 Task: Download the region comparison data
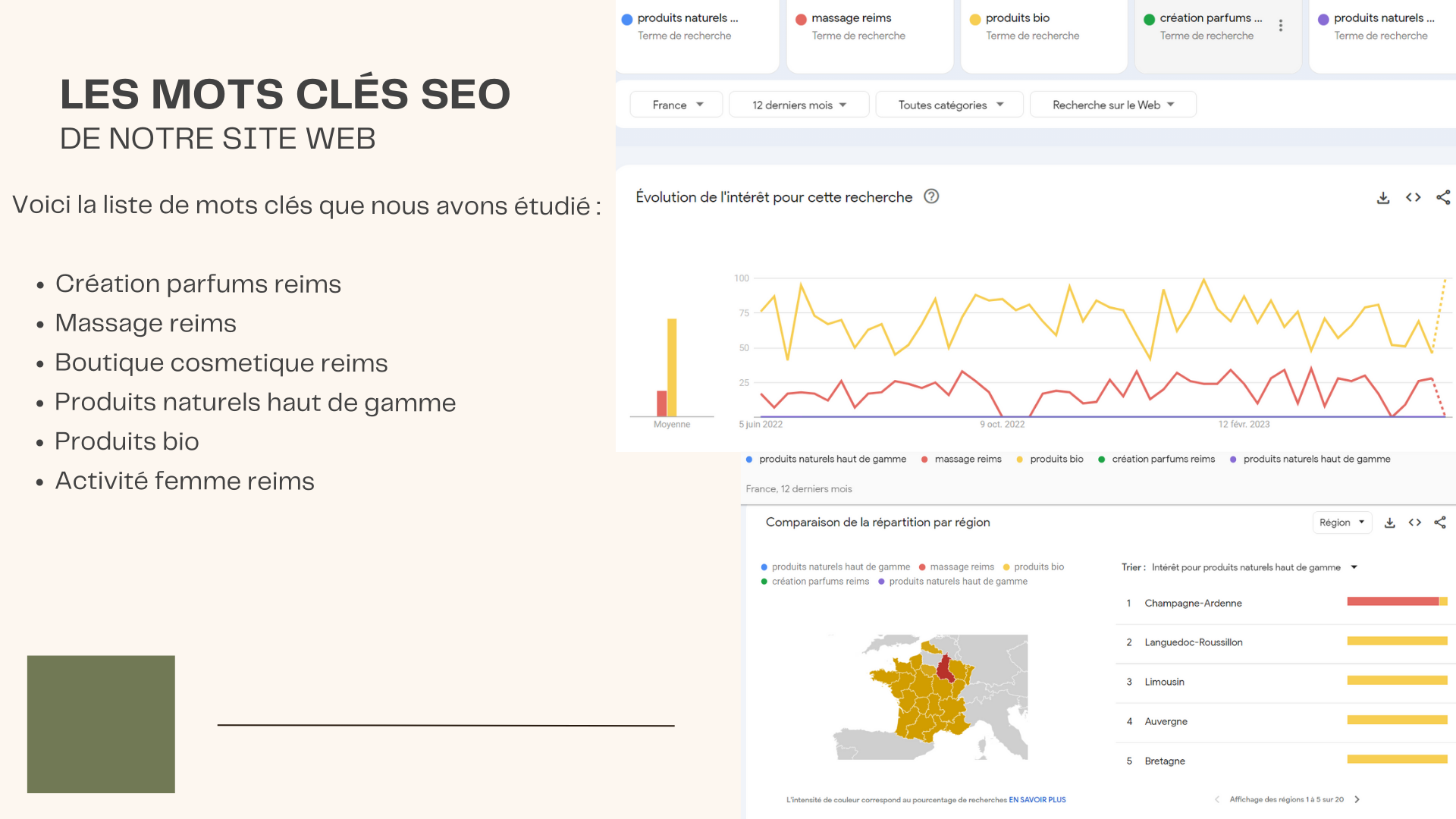tap(1389, 522)
